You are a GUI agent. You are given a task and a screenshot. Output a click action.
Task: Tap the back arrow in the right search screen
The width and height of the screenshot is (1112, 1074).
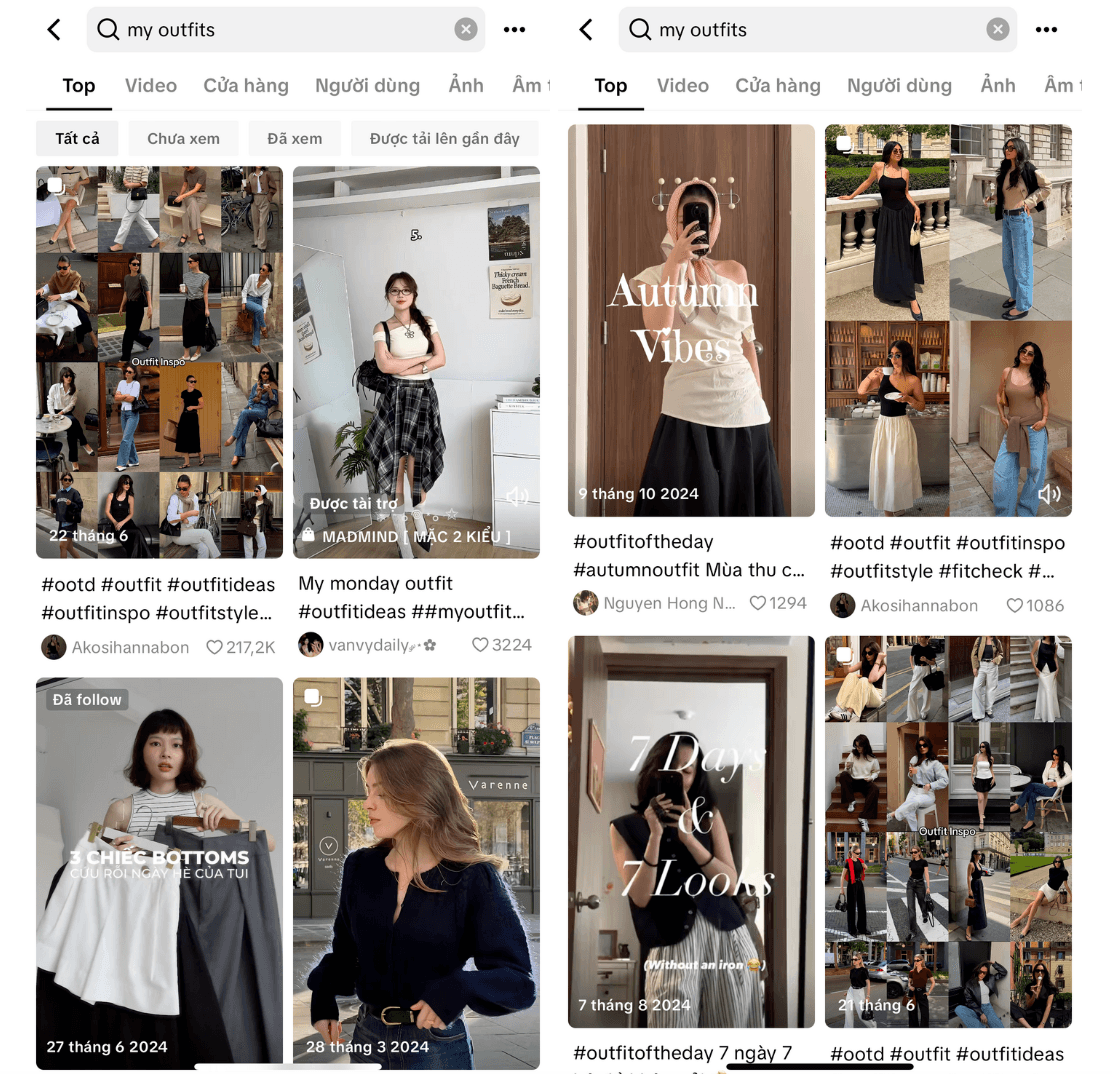(586, 30)
